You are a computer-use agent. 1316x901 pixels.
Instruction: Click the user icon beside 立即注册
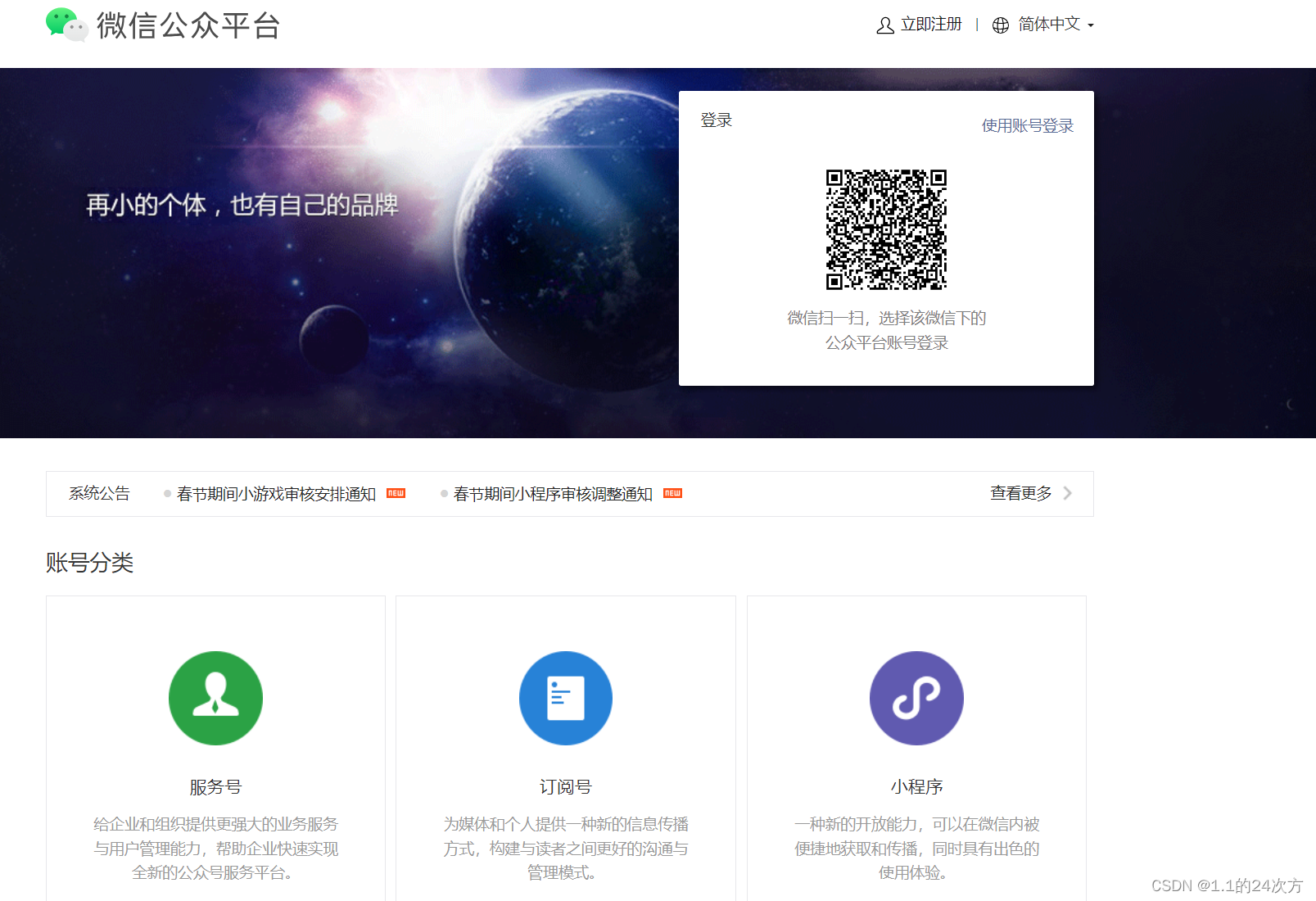(885, 25)
